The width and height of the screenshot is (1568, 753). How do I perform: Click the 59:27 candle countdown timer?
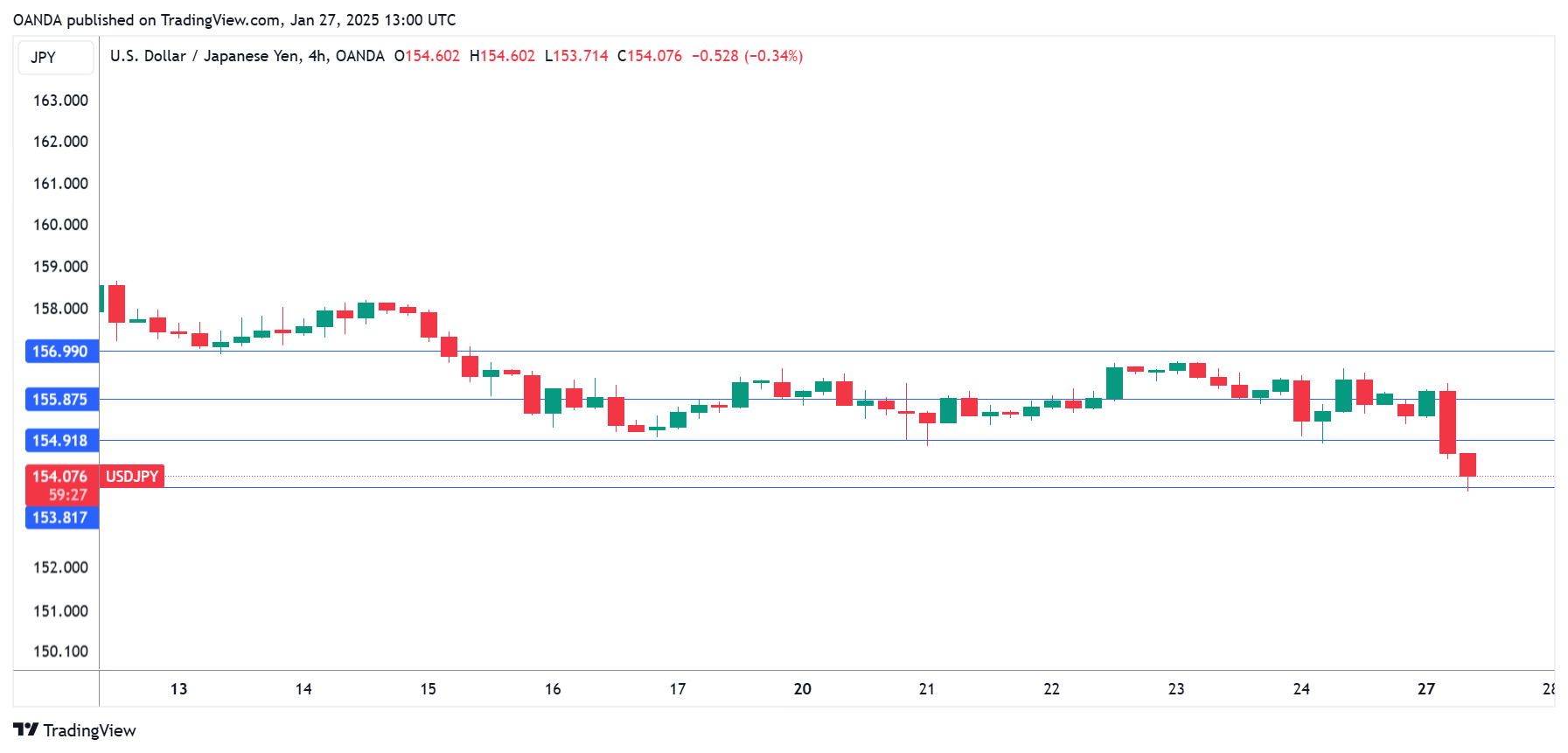67,495
